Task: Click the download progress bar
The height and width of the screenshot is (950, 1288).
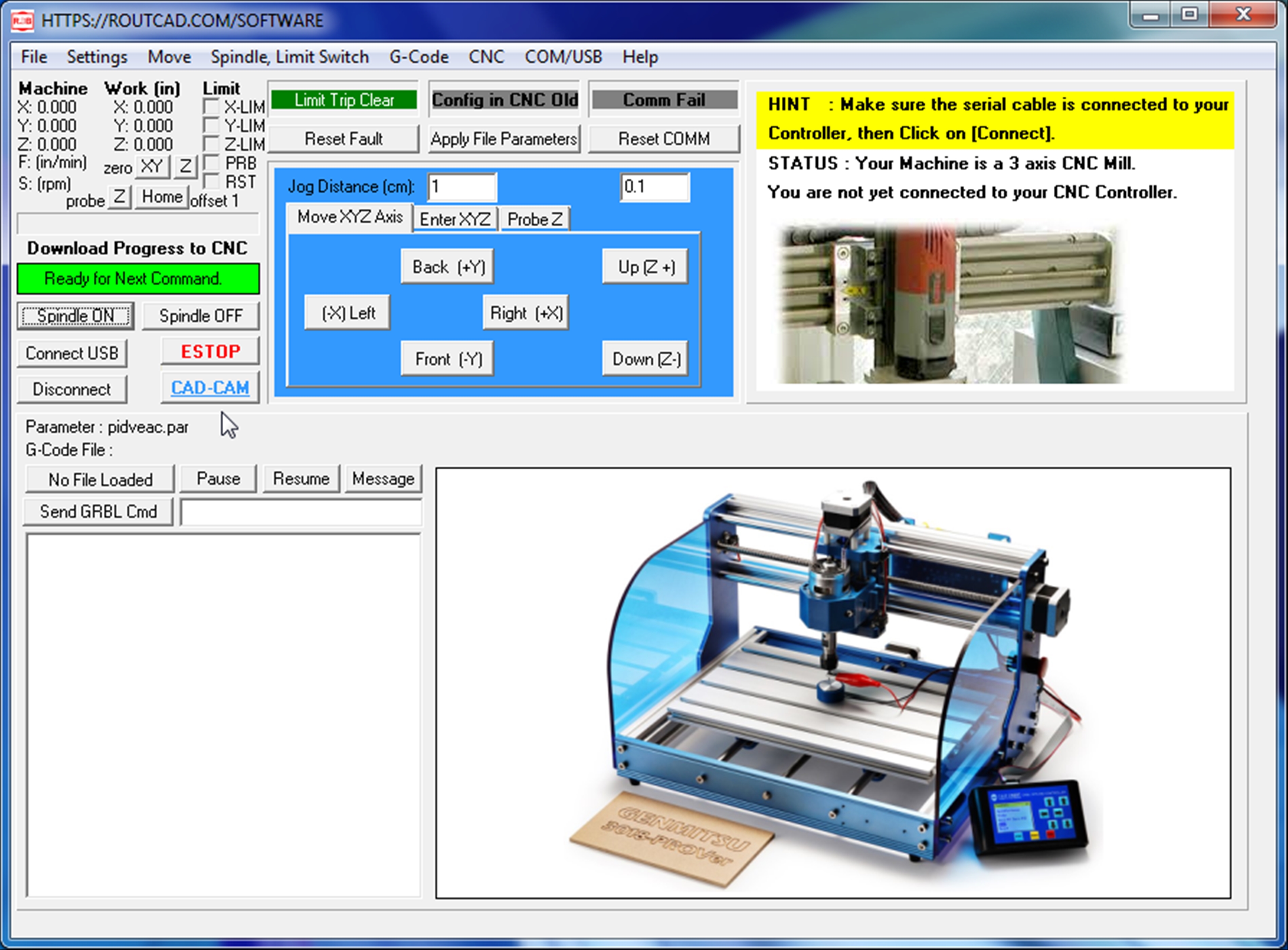Action: pos(138,223)
